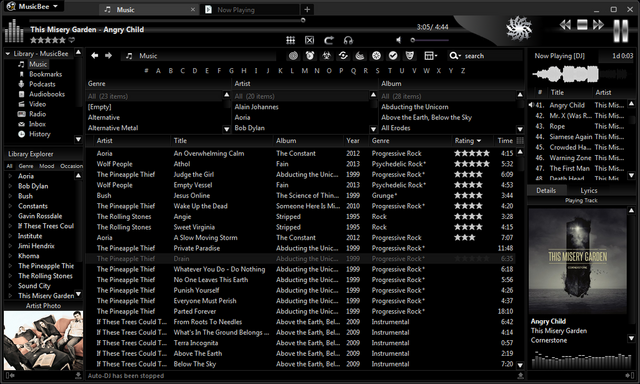Skip to the previous track

tap(565, 25)
